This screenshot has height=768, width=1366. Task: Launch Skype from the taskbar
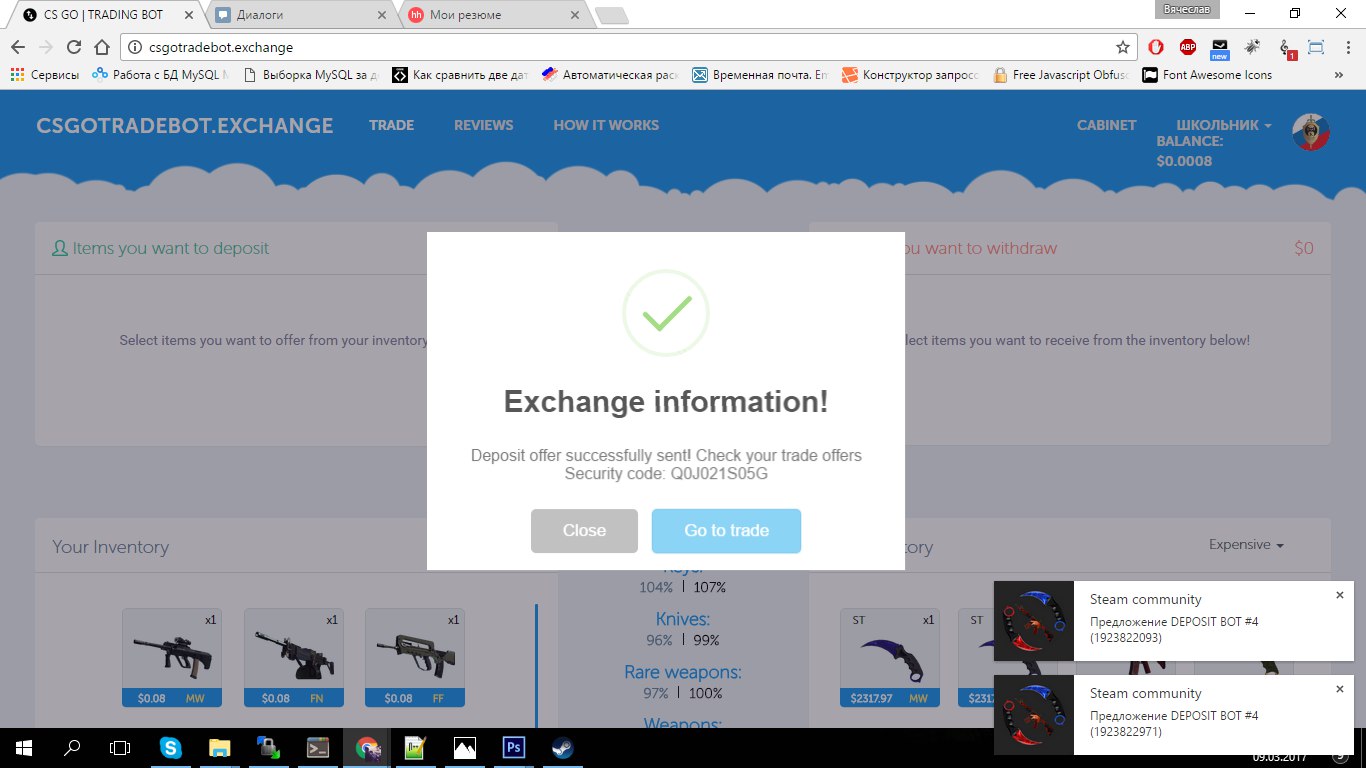171,747
